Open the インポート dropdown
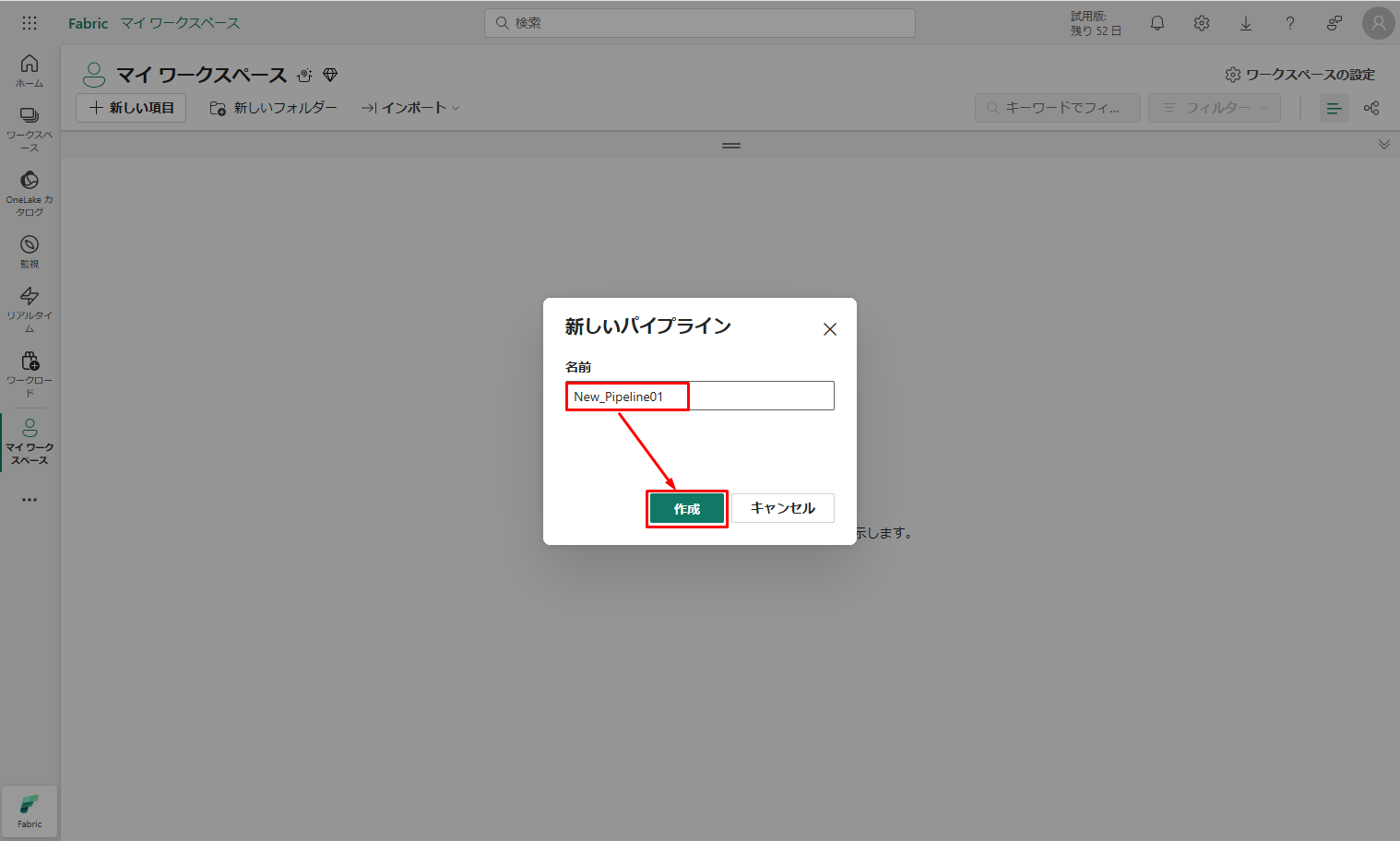The width and height of the screenshot is (1400, 841). (x=410, y=108)
